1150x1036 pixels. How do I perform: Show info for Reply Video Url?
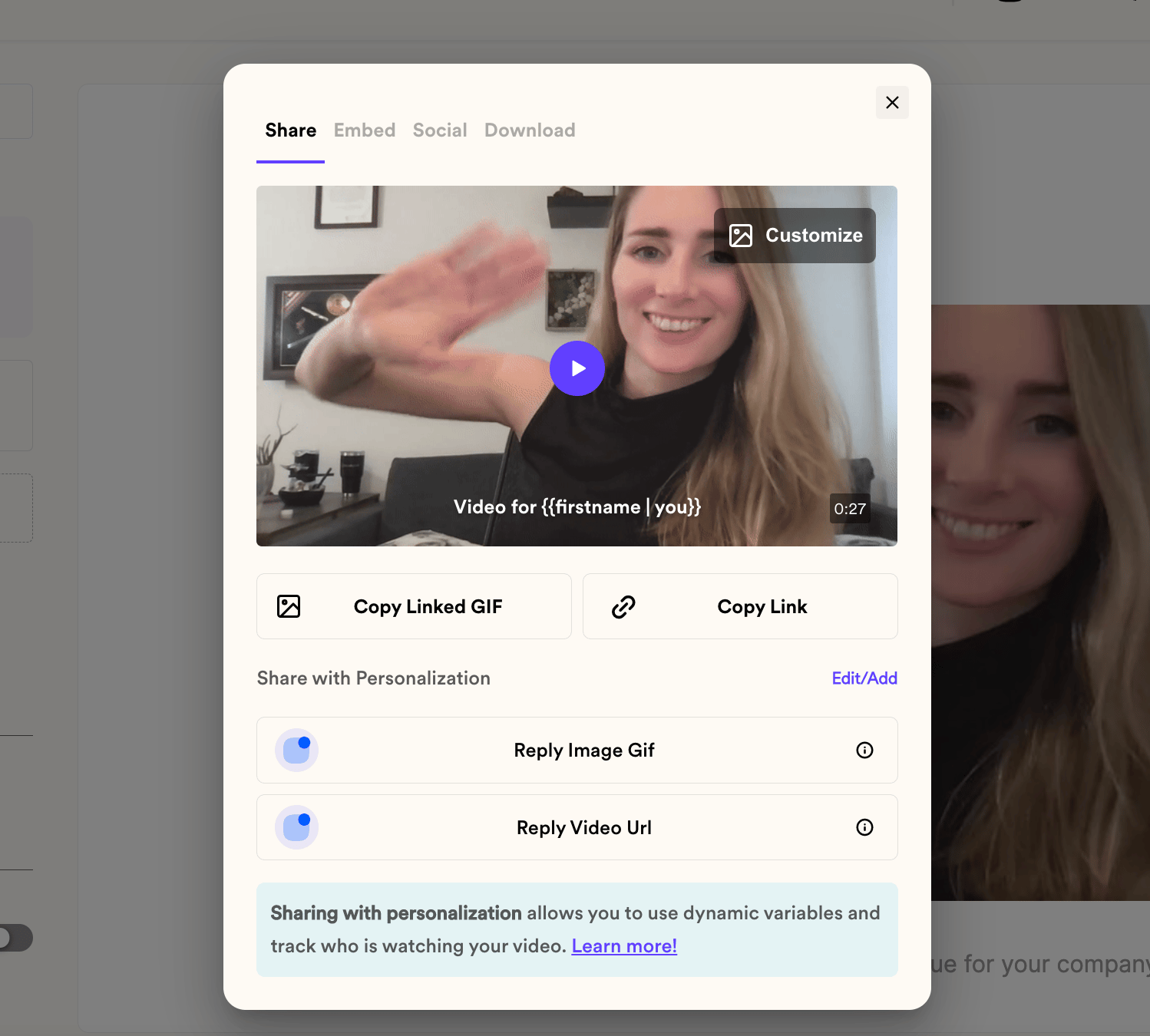(x=864, y=827)
